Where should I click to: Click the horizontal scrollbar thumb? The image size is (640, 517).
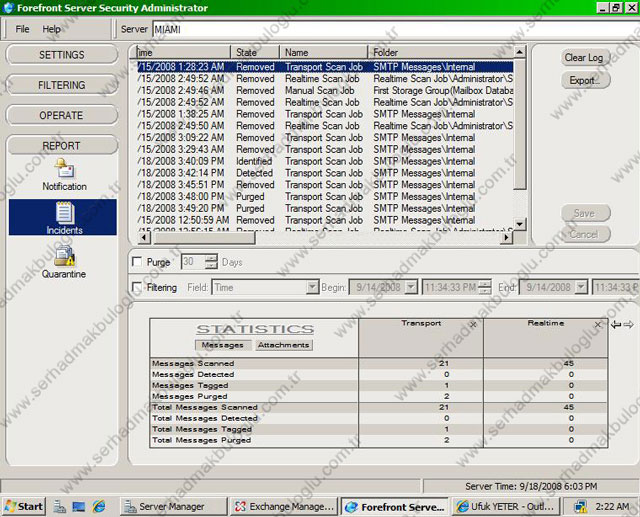coord(203,237)
